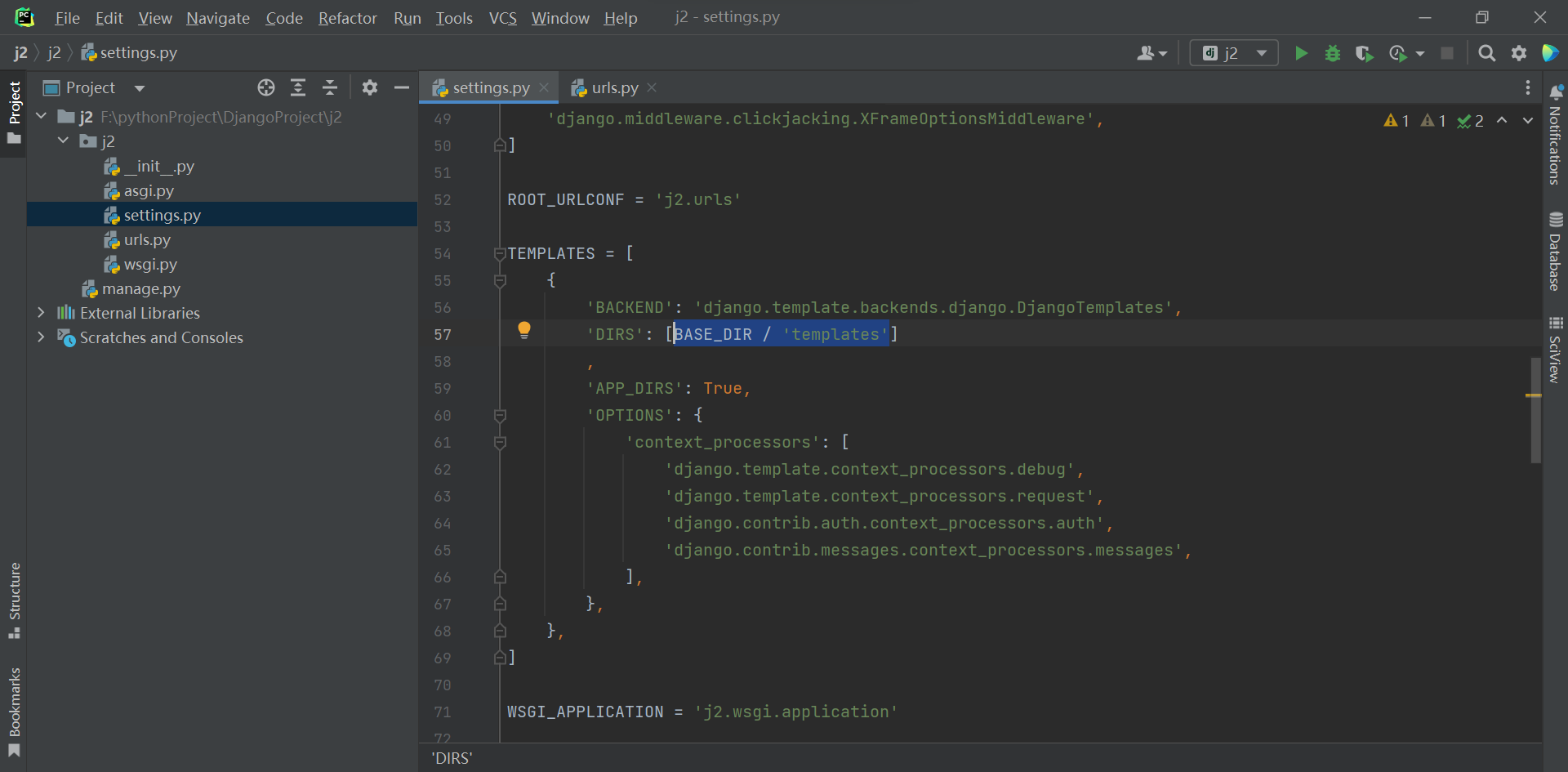Screen dimensions: 1568x772
Task: Select opened file locator target icon
Action: tap(266, 87)
